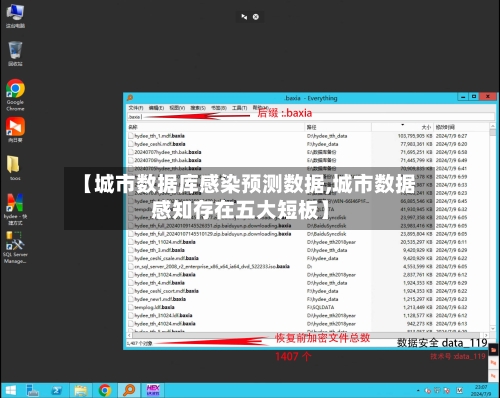Viewport: 500px width, 398px height.
Task: Open the HEX editor taskbar icon
Action: 153,390
